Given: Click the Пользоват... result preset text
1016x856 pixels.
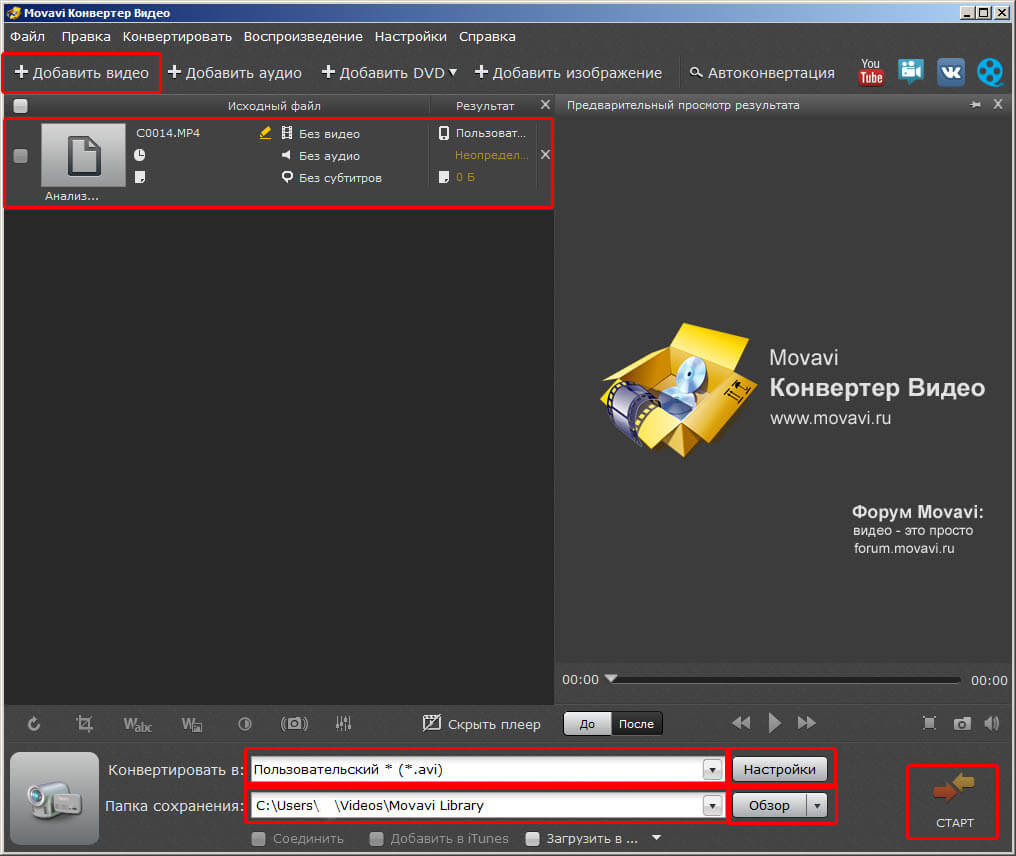Looking at the screenshot, I should pos(491,133).
